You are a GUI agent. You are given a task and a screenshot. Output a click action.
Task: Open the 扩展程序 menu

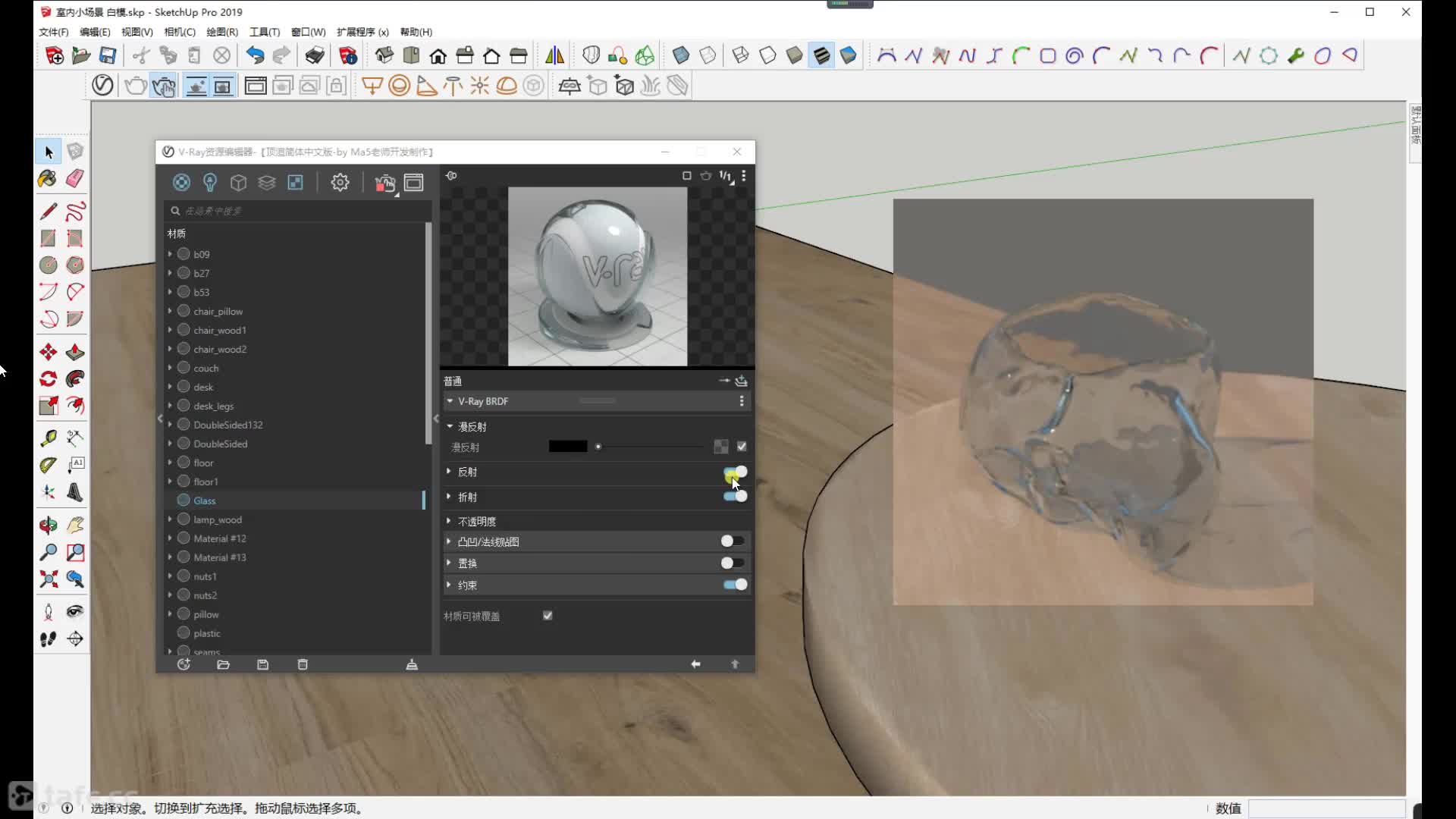tap(362, 32)
